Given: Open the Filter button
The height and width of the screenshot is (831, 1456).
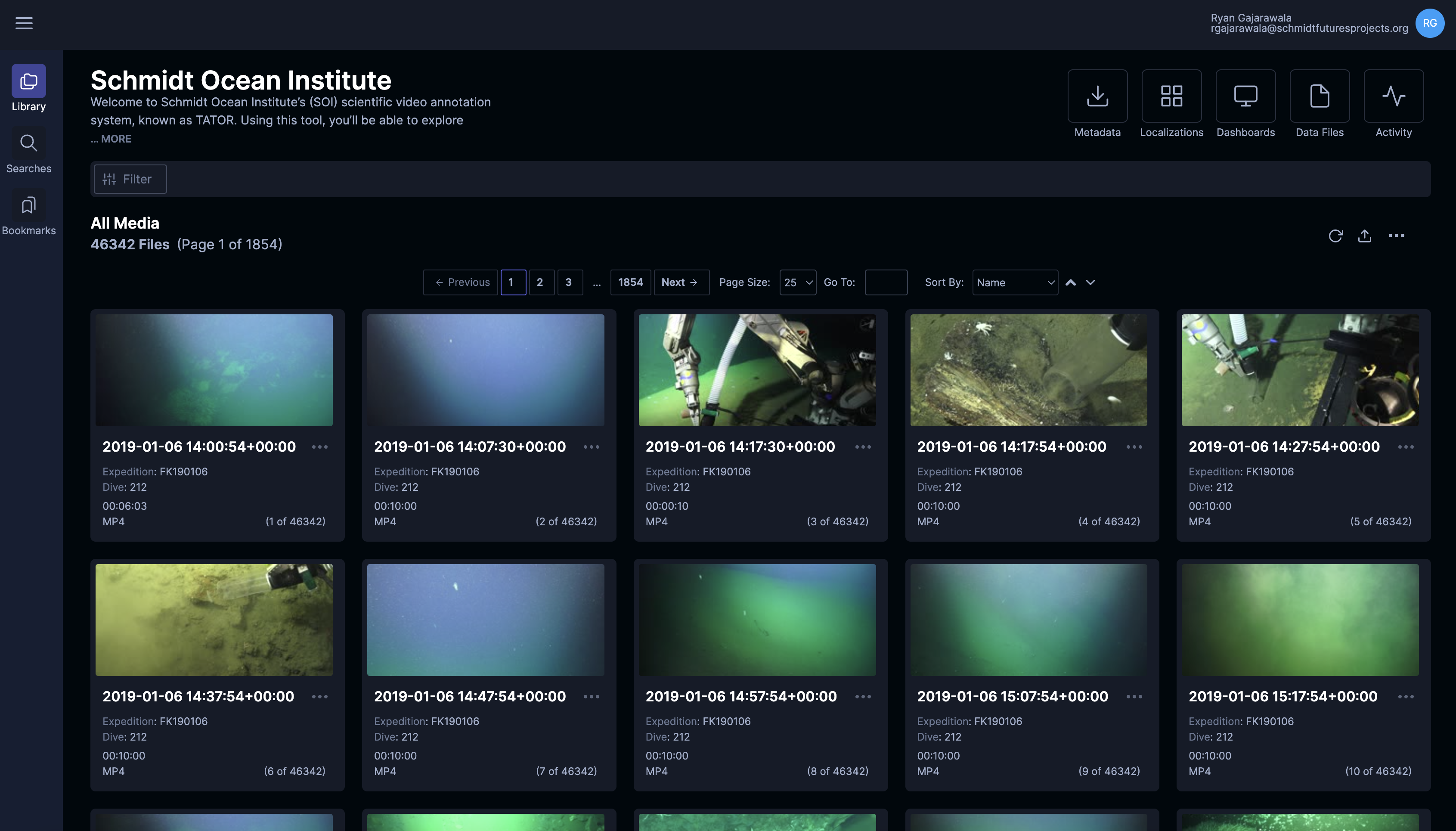Looking at the screenshot, I should [x=130, y=179].
